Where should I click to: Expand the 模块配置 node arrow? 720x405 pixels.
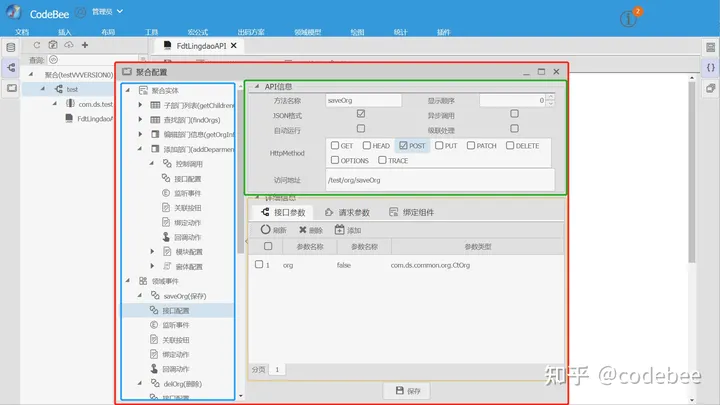(152, 252)
